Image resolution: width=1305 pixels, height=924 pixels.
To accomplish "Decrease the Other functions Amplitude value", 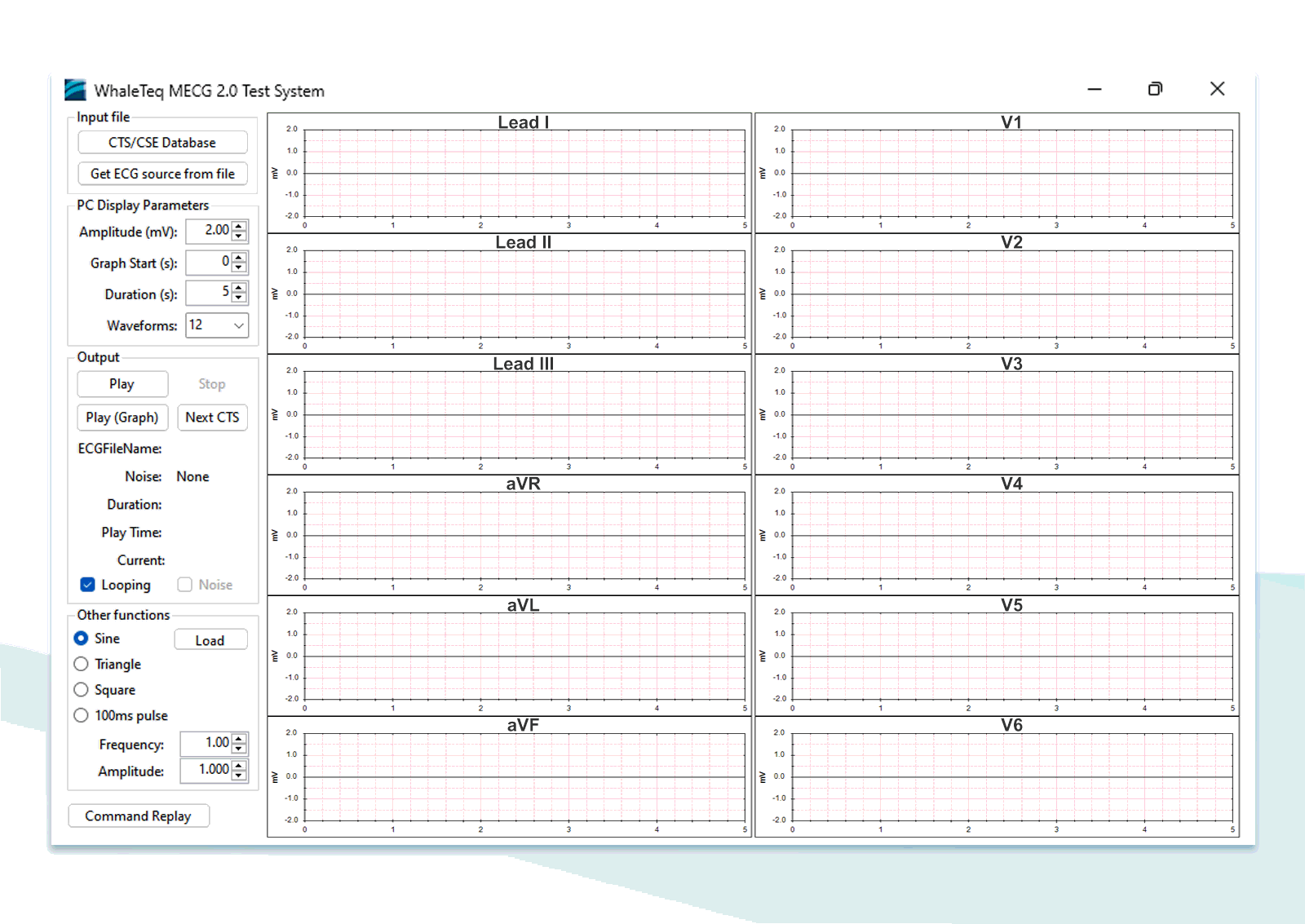I will (239, 776).
